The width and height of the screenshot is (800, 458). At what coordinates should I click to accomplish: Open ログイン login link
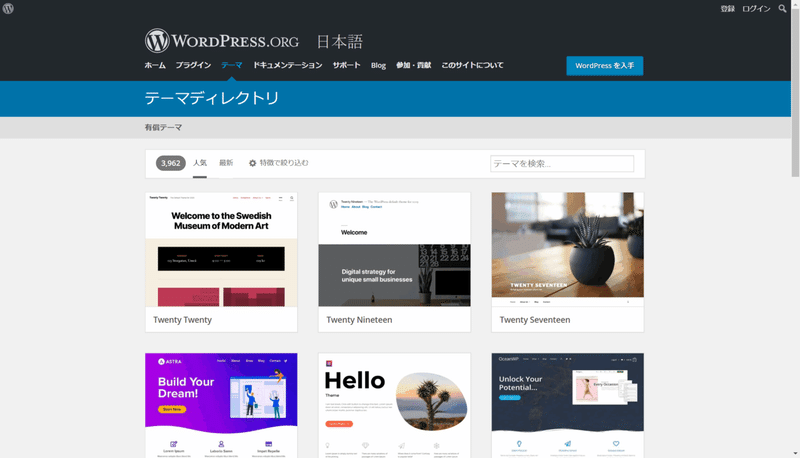pyautogui.click(x=756, y=9)
